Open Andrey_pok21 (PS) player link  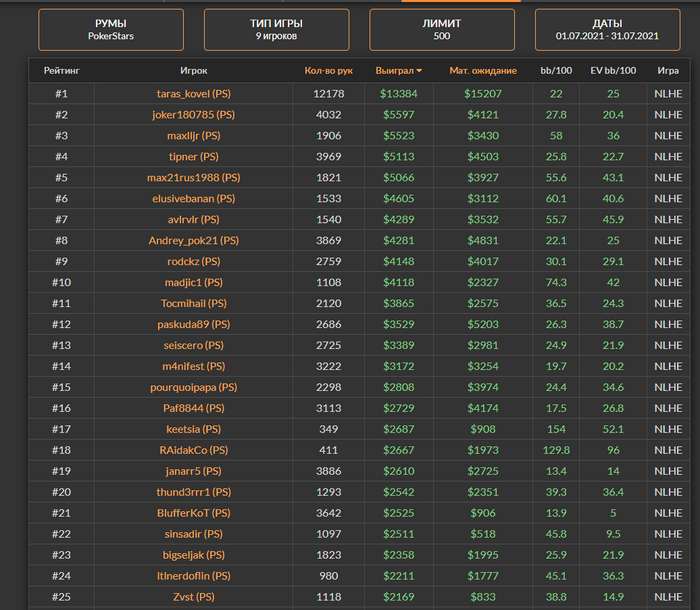[193, 240]
